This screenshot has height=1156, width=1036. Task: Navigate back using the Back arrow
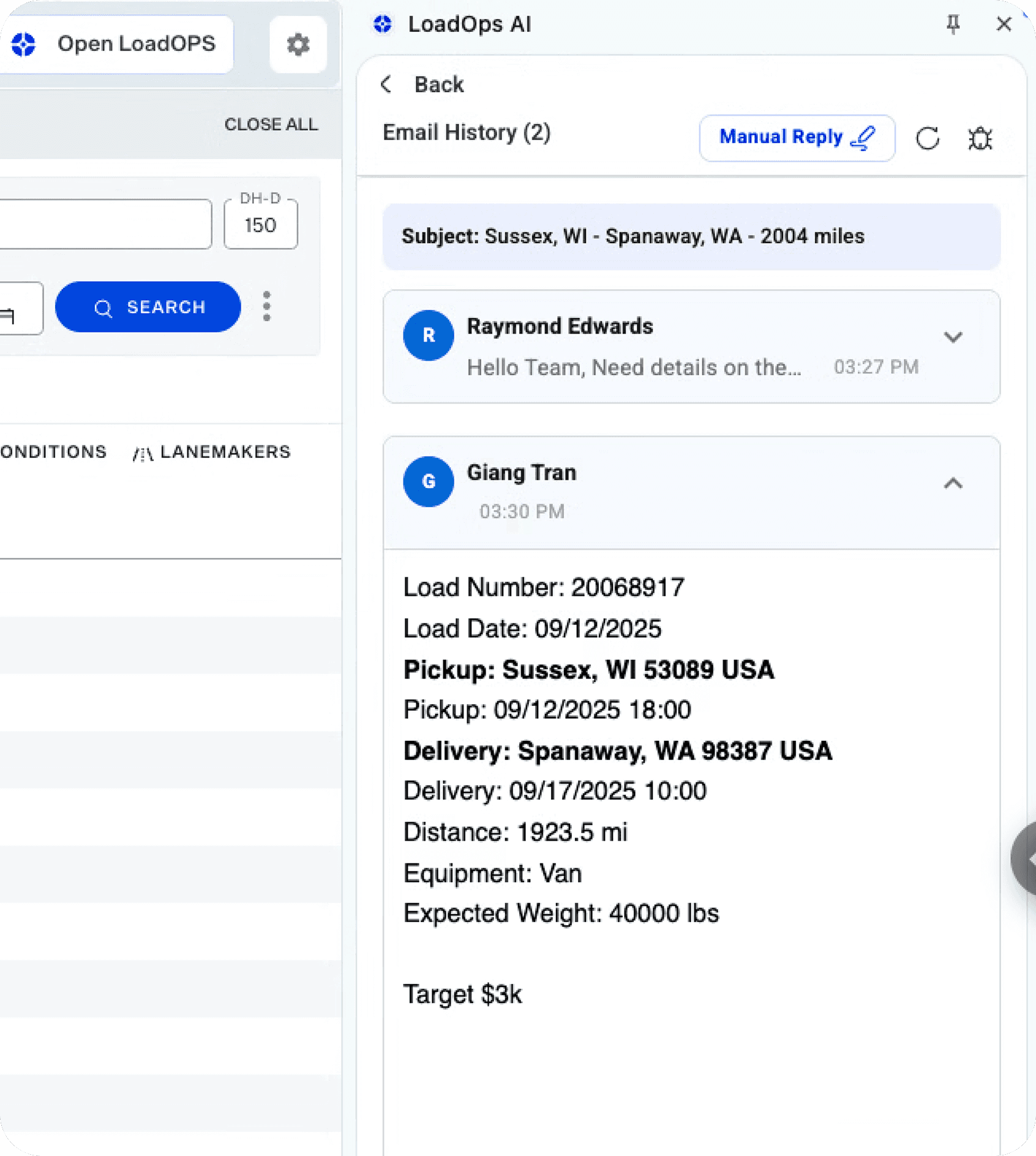[386, 84]
